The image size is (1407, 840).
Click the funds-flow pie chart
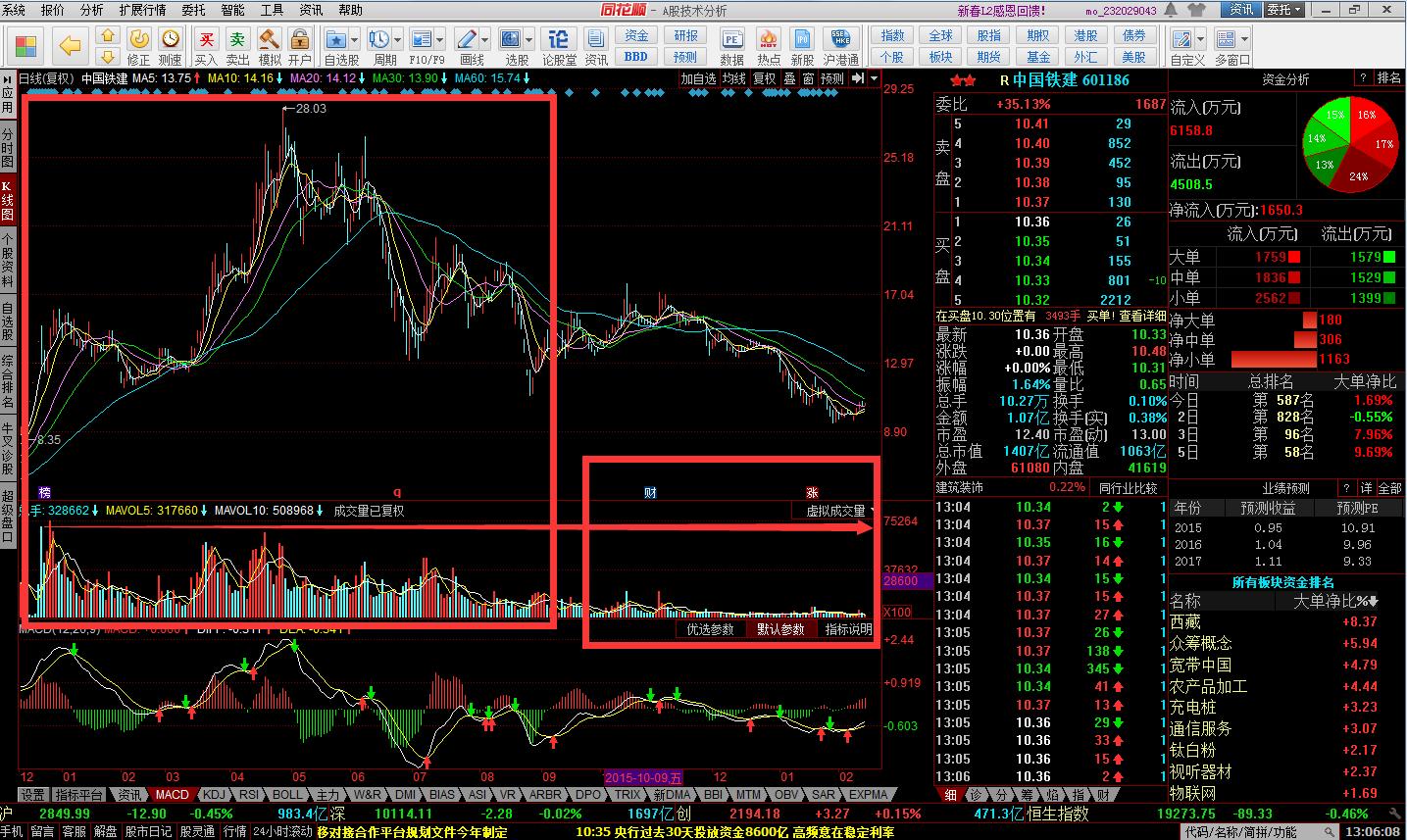click(x=1350, y=142)
